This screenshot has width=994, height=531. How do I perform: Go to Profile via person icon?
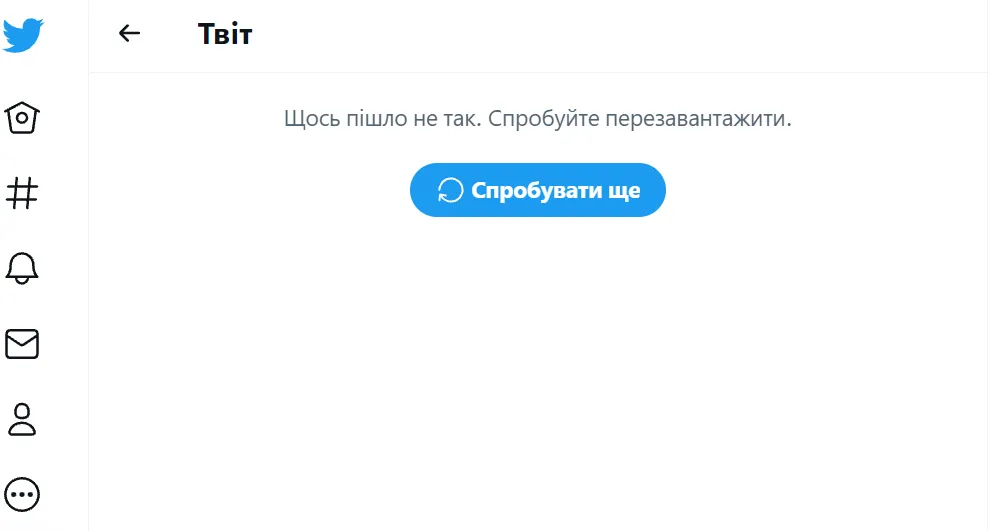(x=23, y=419)
